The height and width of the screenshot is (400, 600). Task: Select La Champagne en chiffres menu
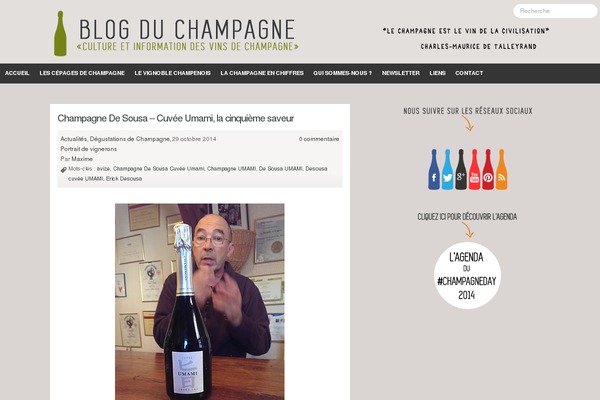click(262, 73)
